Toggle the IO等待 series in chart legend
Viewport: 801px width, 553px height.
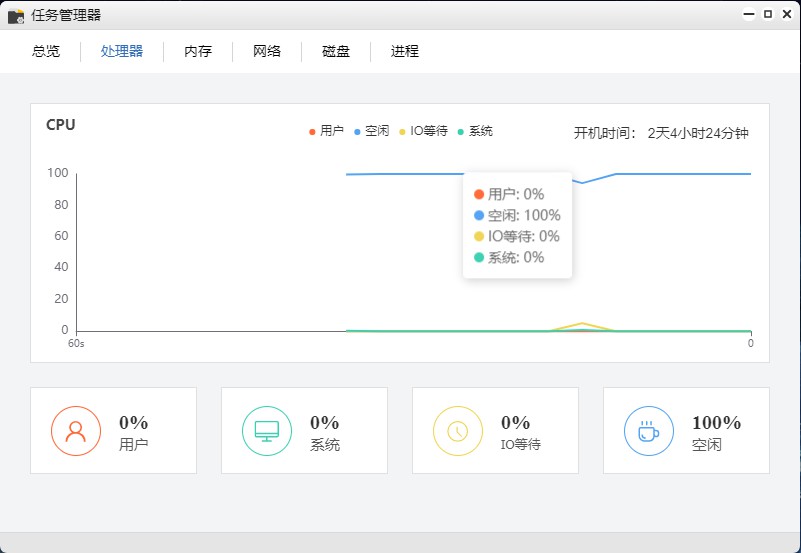click(x=423, y=131)
